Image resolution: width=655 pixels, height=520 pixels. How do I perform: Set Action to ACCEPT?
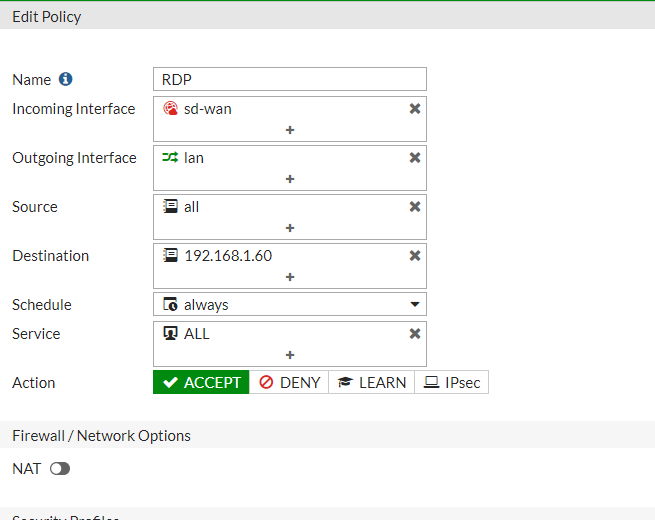click(201, 382)
